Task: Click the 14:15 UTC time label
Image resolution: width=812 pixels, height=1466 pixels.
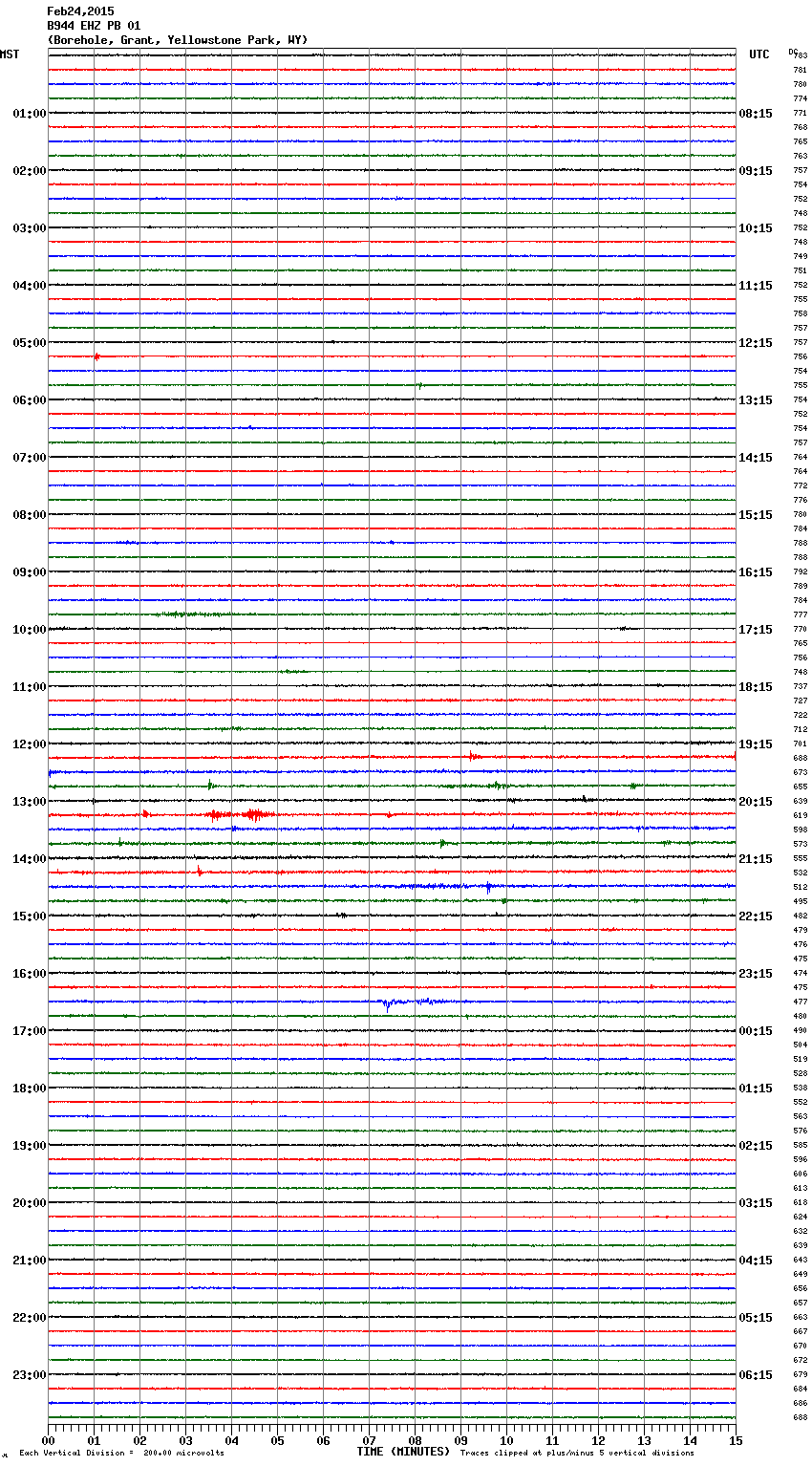Action: click(x=756, y=458)
